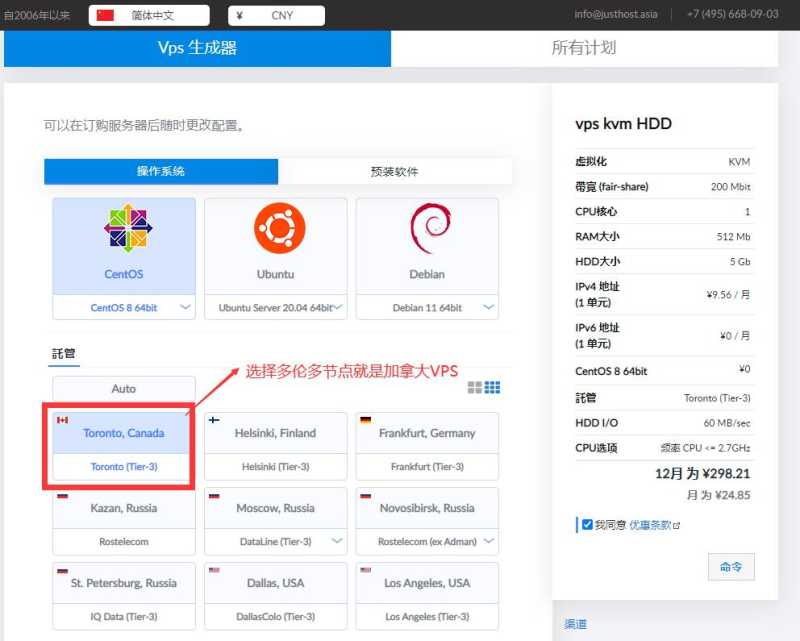The height and width of the screenshot is (641, 800).
Task: Click the info@justhost.asia email link
Action: [616, 14]
